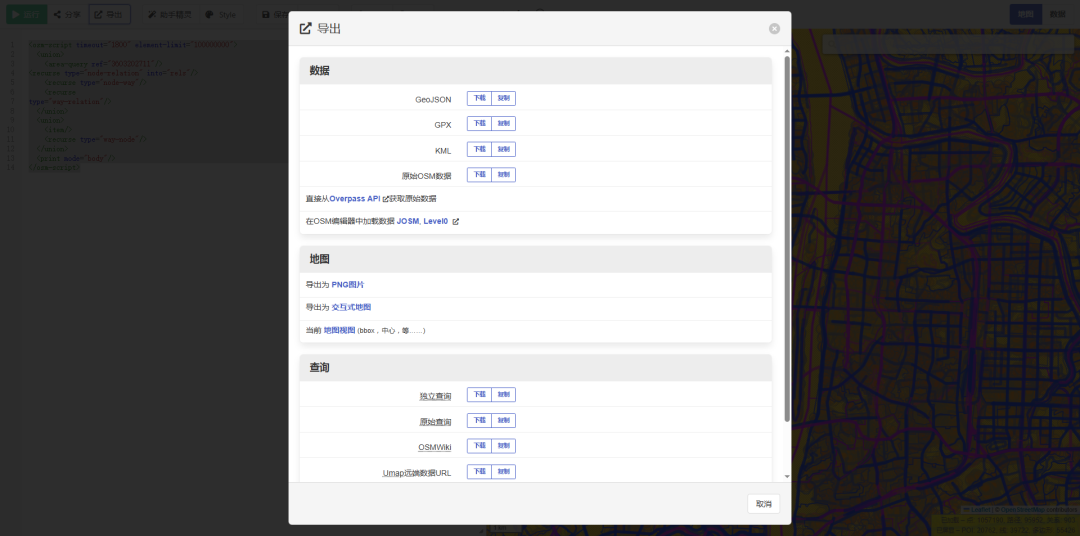Copy the GPX export

click(503, 123)
